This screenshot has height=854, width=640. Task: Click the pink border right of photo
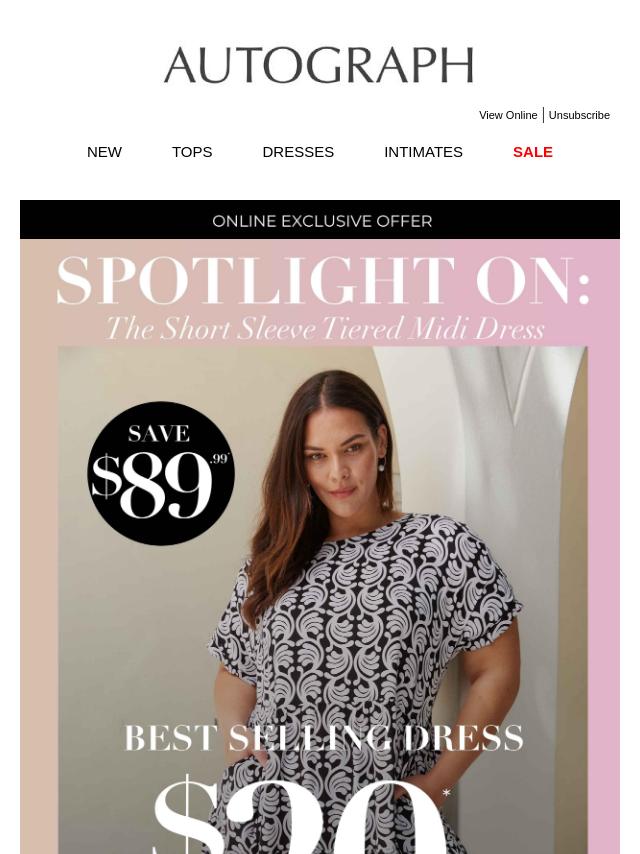tap(604, 599)
